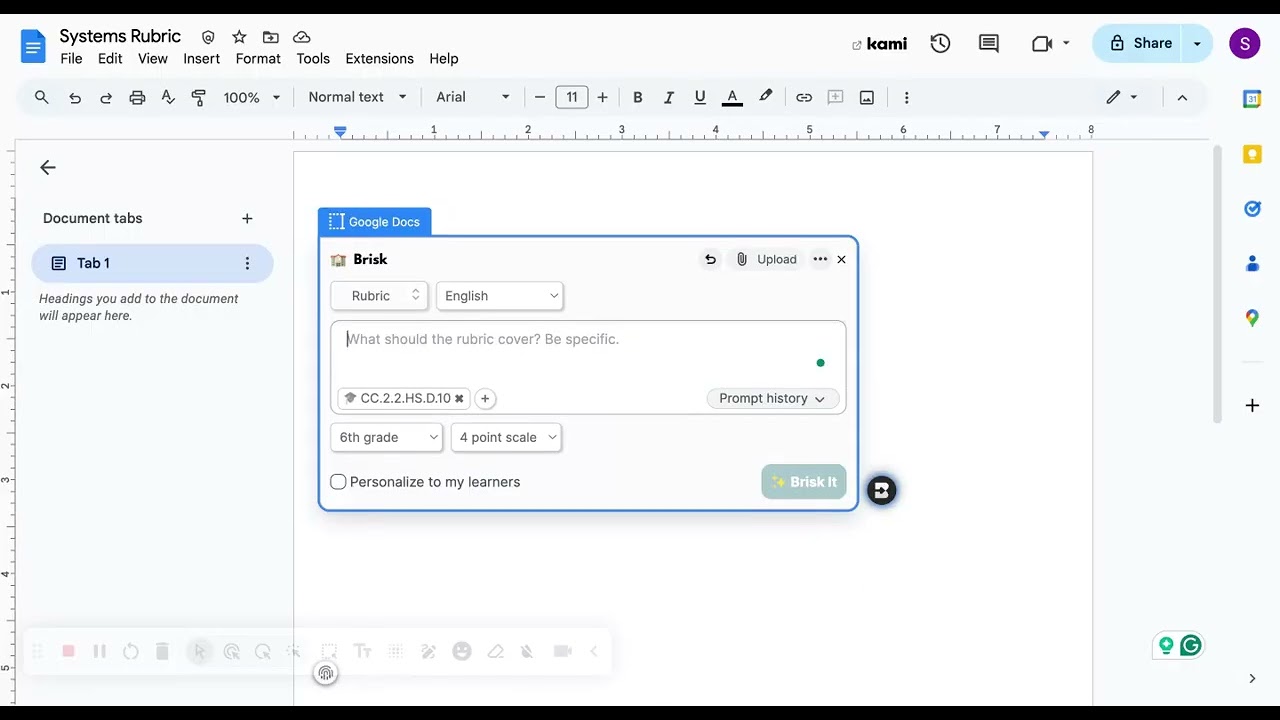Open version history clock icon
The height and width of the screenshot is (720, 1280).
[940, 43]
